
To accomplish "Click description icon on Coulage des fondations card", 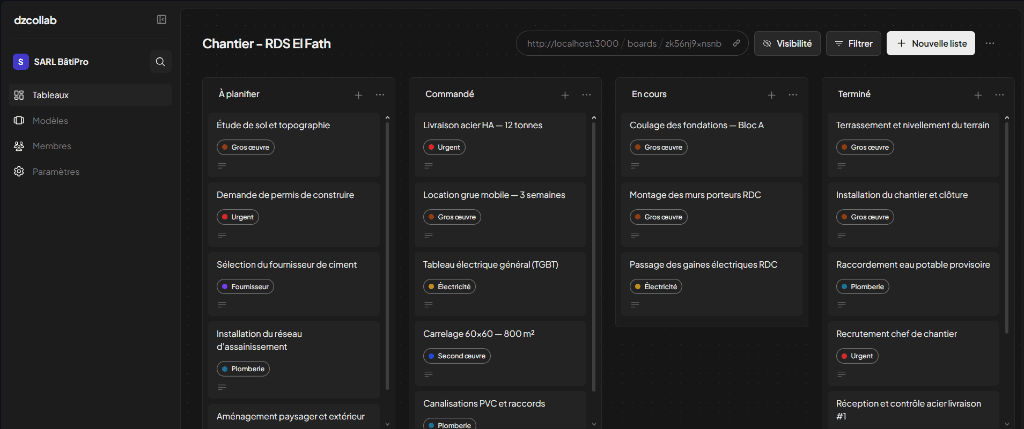I will pos(635,165).
